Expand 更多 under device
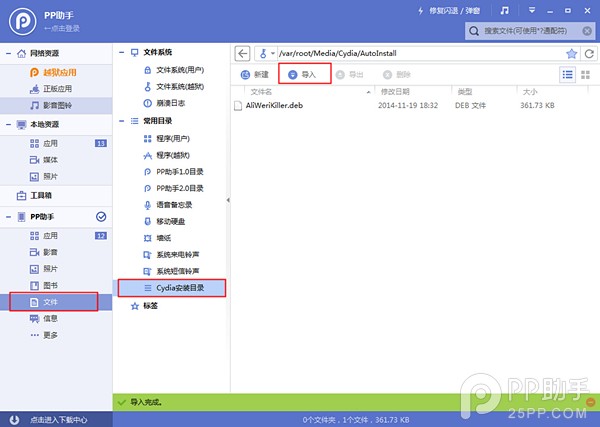Image resolution: width=600 pixels, height=427 pixels. tap(44, 335)
